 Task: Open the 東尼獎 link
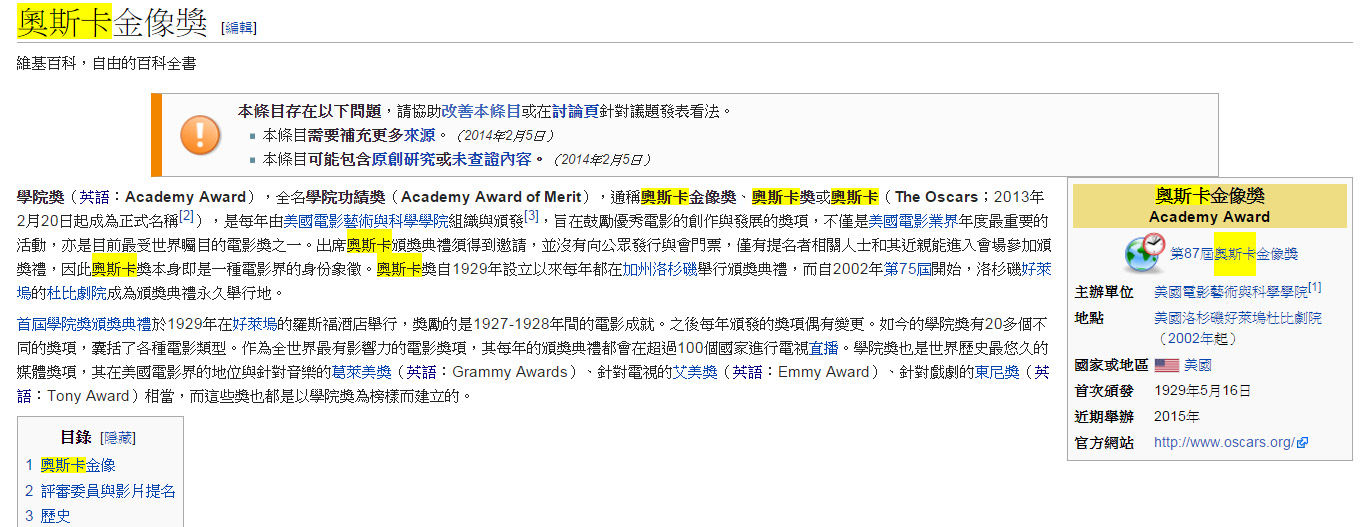[997, 372]
